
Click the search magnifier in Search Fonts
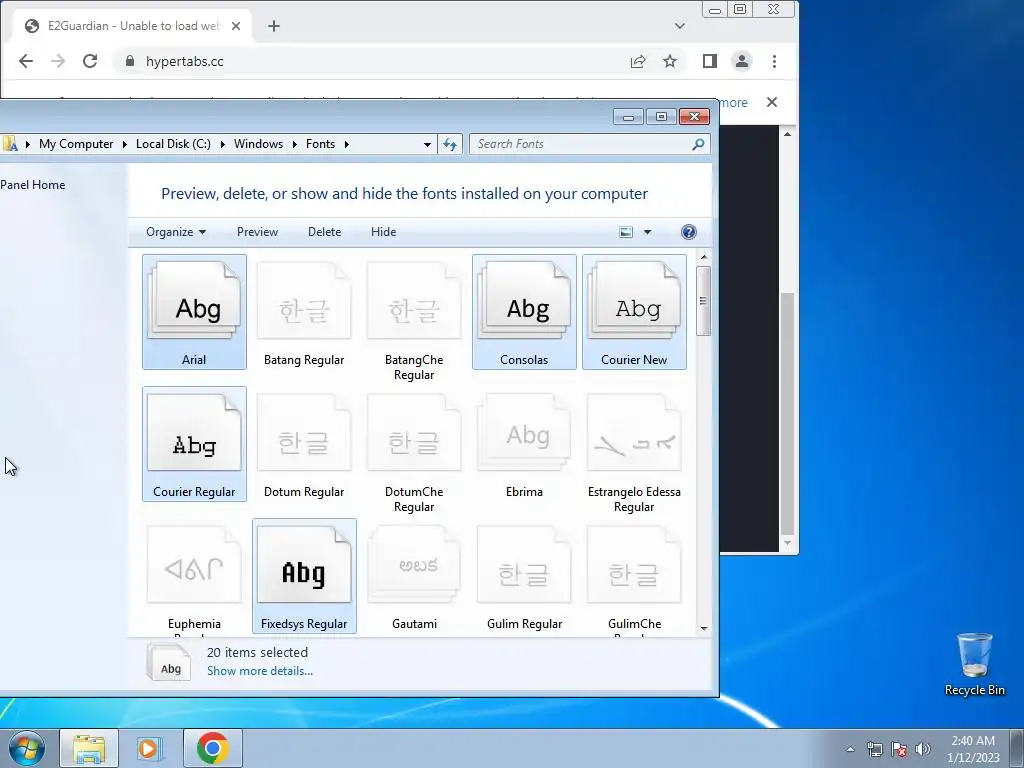[698, 144]
